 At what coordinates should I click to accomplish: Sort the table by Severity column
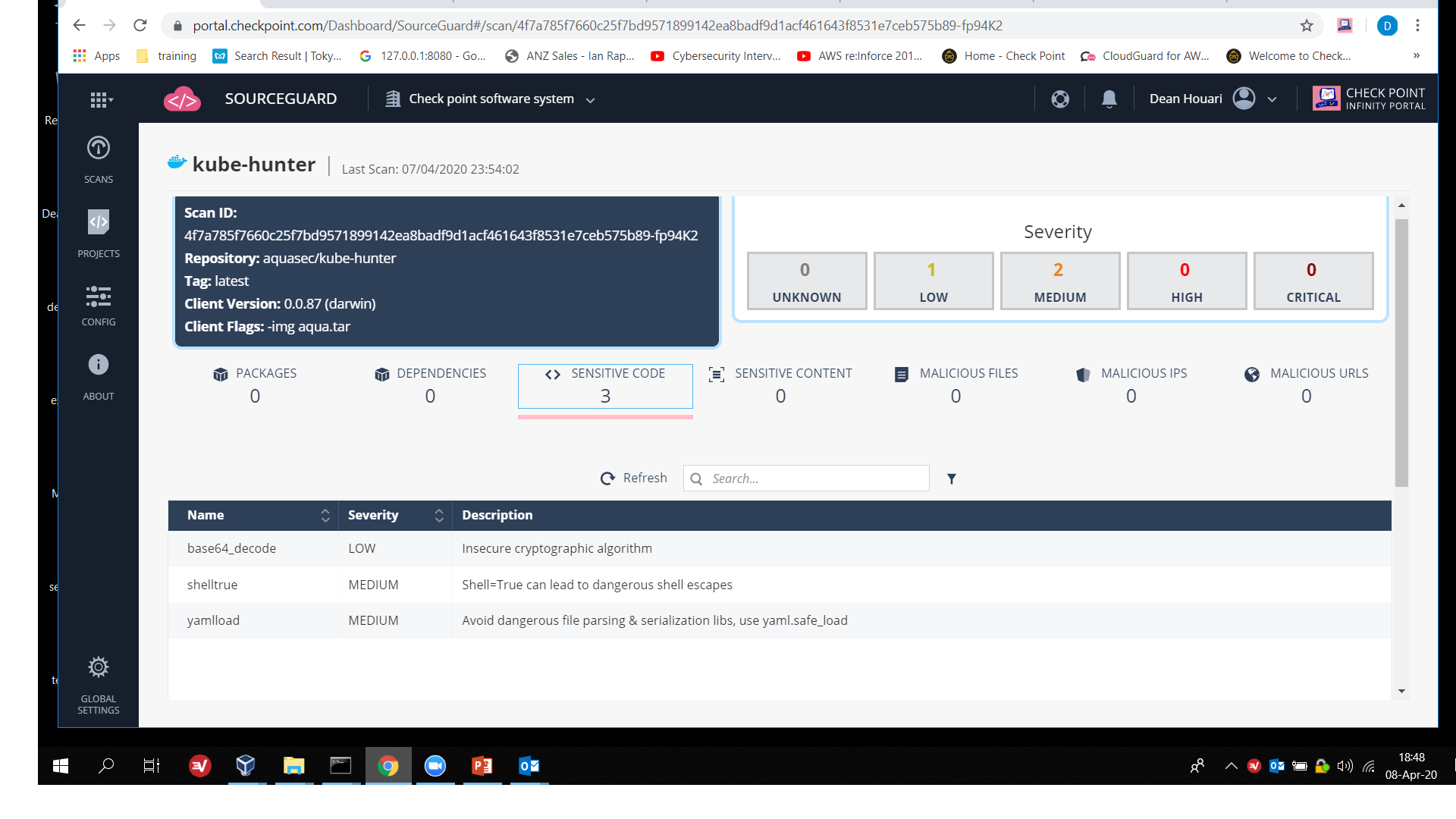coord(438,516)
